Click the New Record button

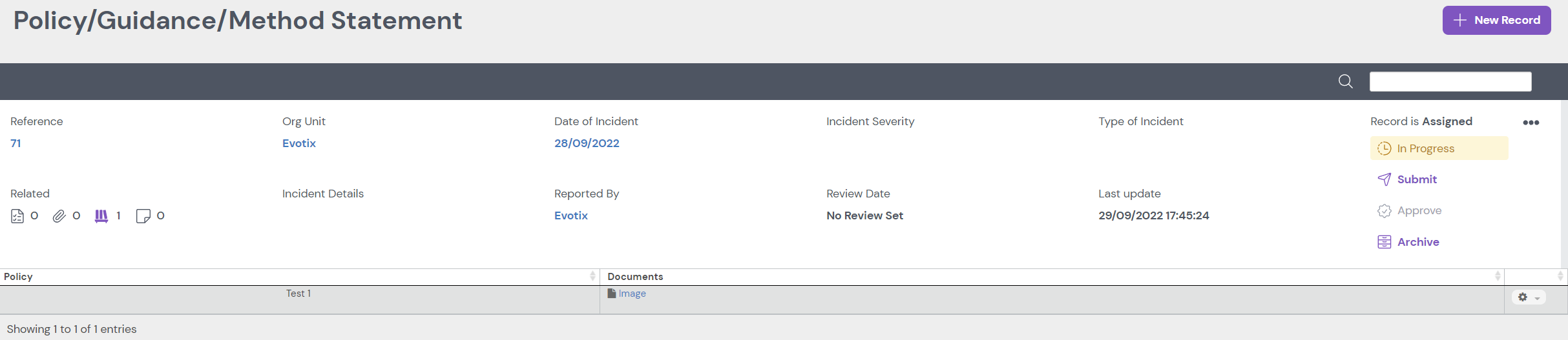tap(1496, 21)
